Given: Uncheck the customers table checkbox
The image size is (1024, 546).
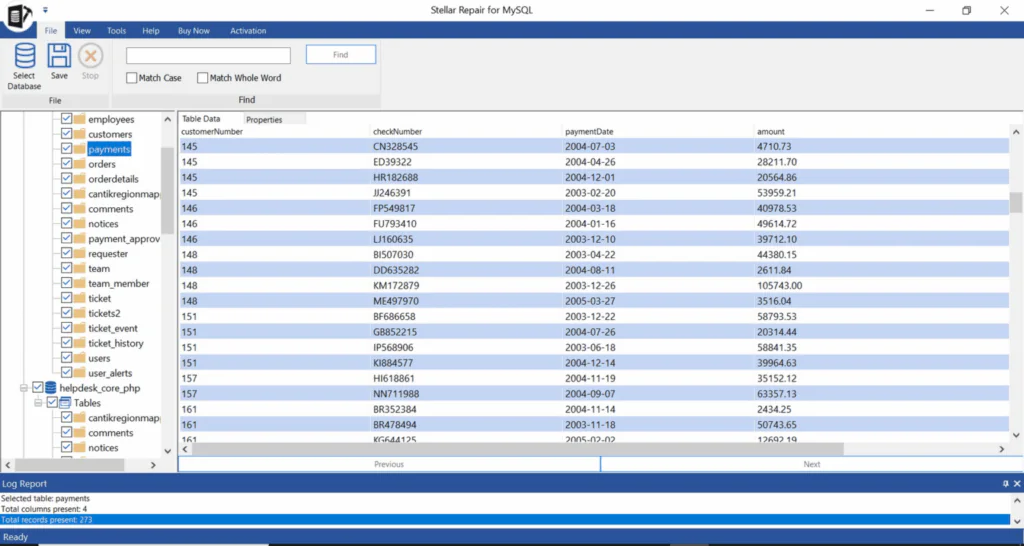Looking at the screenshot, I should click(x=67, y=134).
